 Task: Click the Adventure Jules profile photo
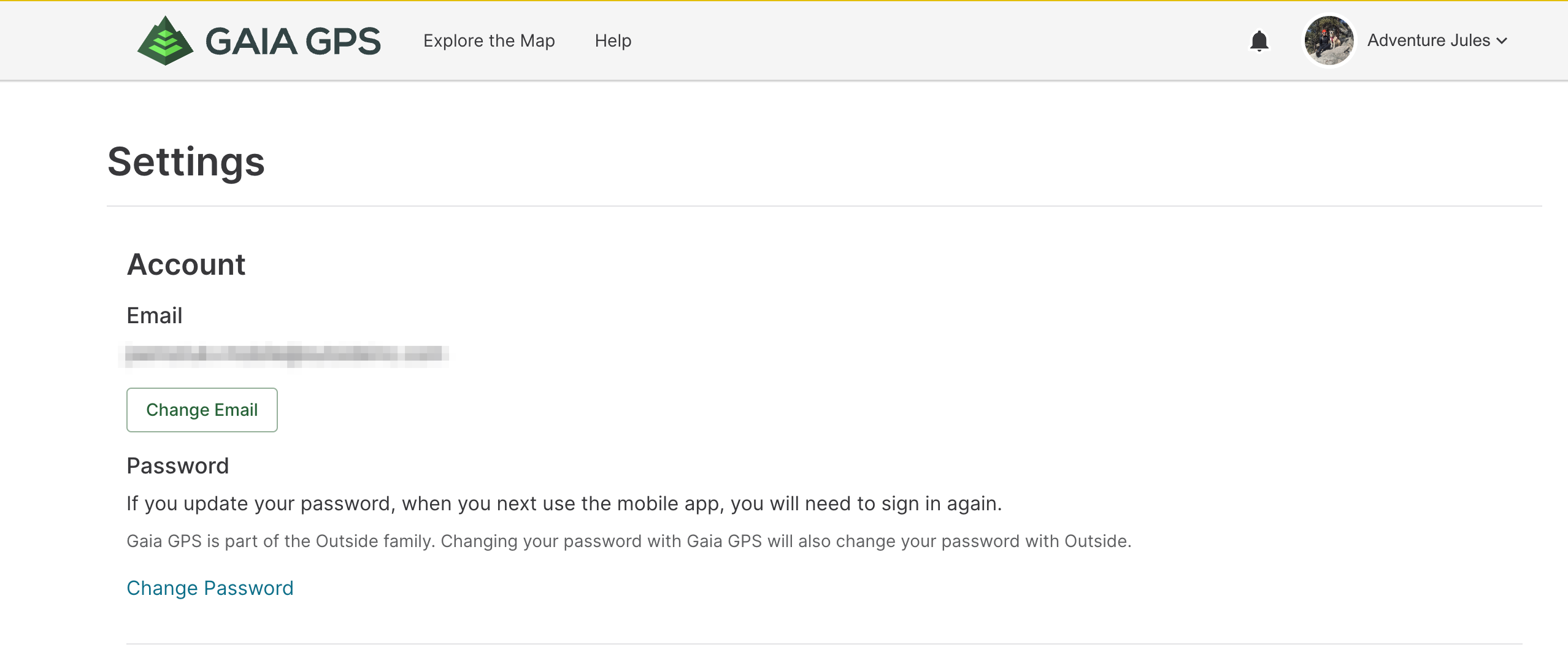tap(1329, 40)
